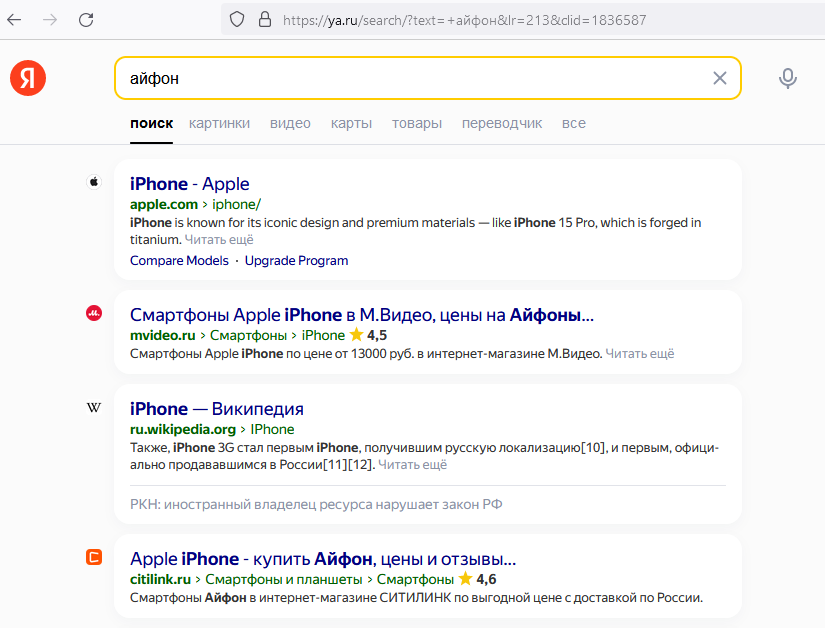Click the iPhone breadcrumb under mvideo.ru
Screen dimensions: 825x628
click(x=323, y=335)
